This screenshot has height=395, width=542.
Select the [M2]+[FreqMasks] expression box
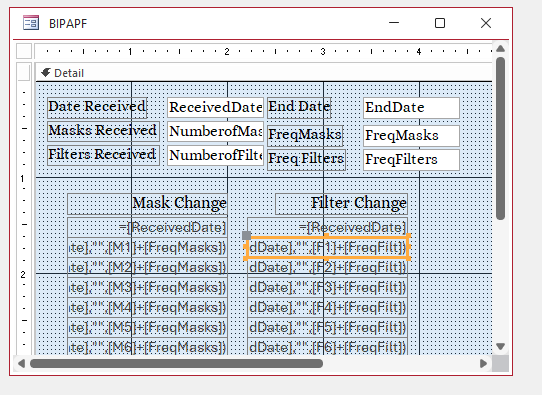pyautogui.click(x=148, y=267)
